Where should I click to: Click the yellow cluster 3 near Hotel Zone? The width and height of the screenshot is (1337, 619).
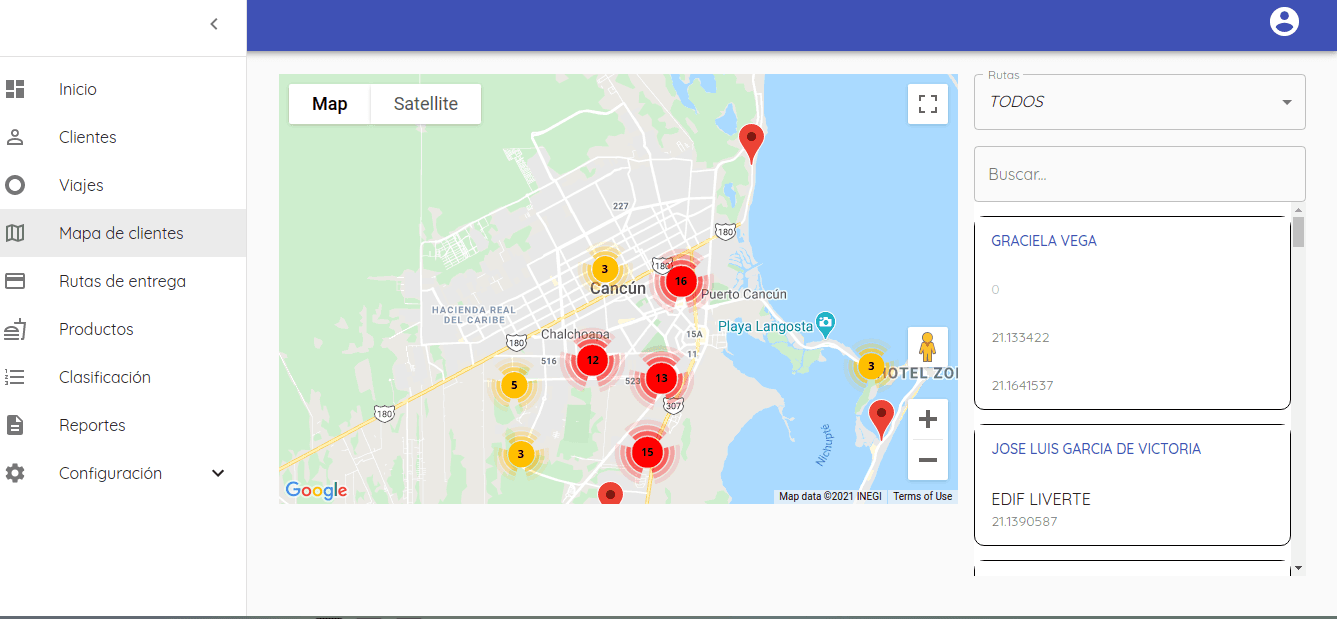click(871, 366)
